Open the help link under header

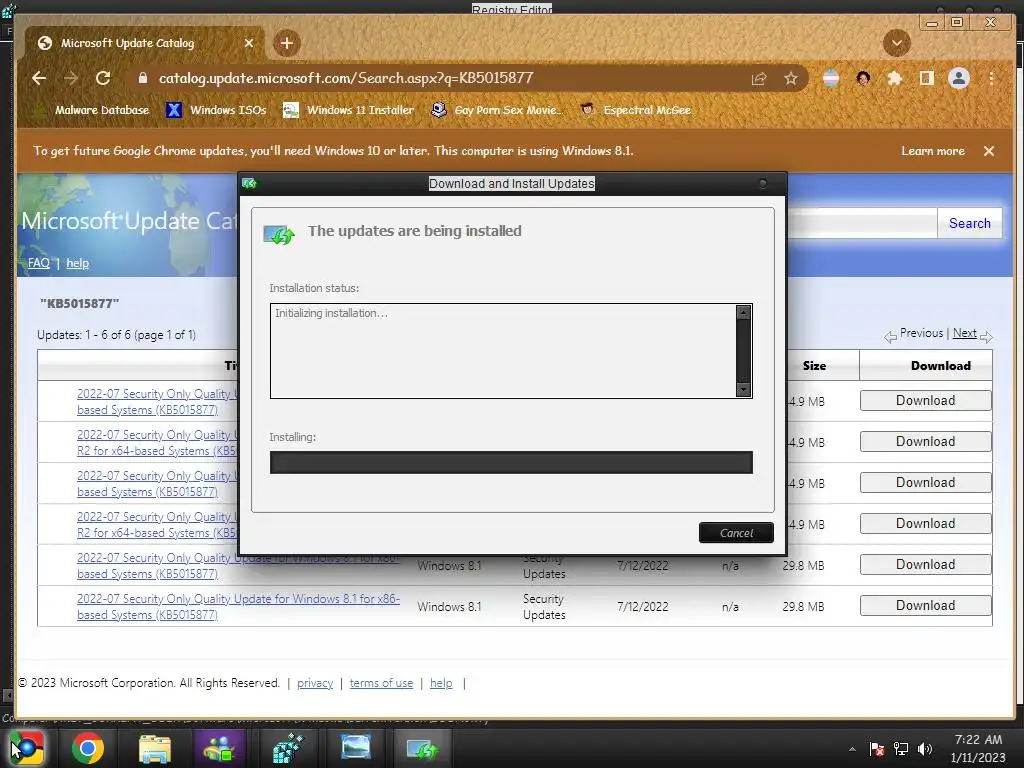point(77,263)
